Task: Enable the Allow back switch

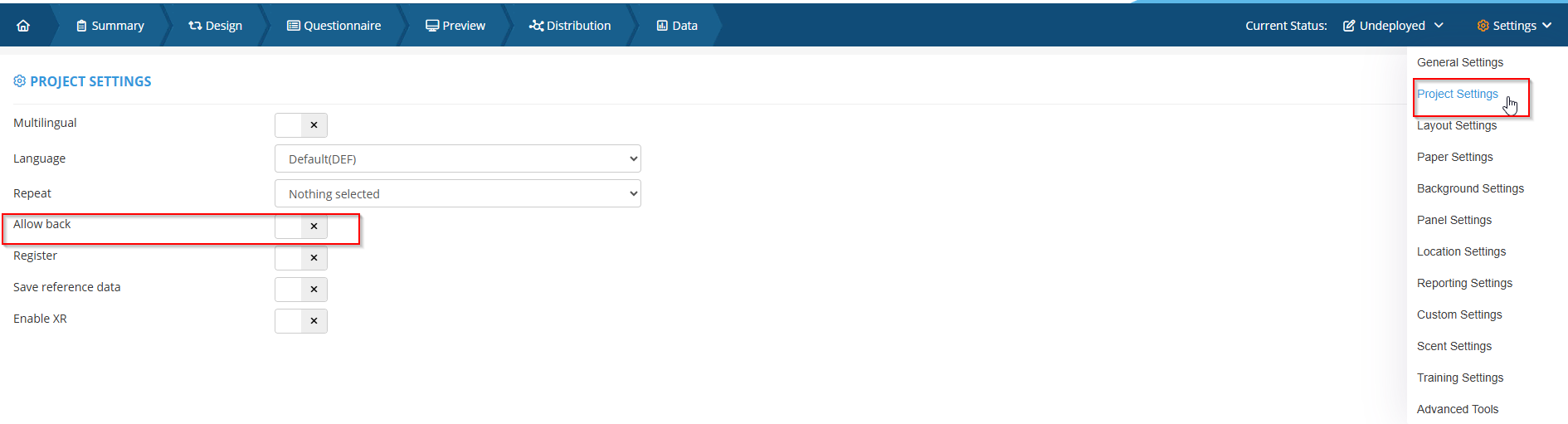Action: pos(301,227)
